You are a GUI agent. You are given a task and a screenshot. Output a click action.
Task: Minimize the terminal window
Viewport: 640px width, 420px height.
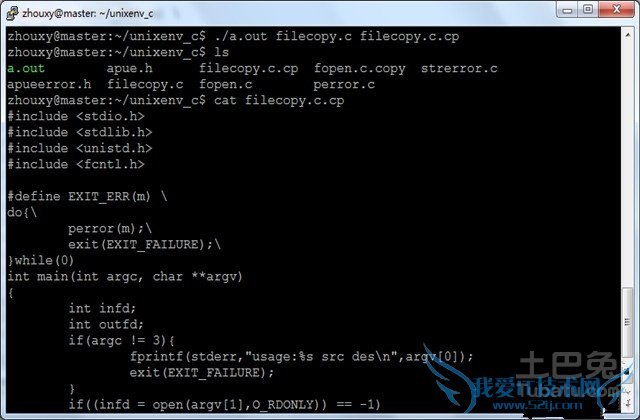567,10
